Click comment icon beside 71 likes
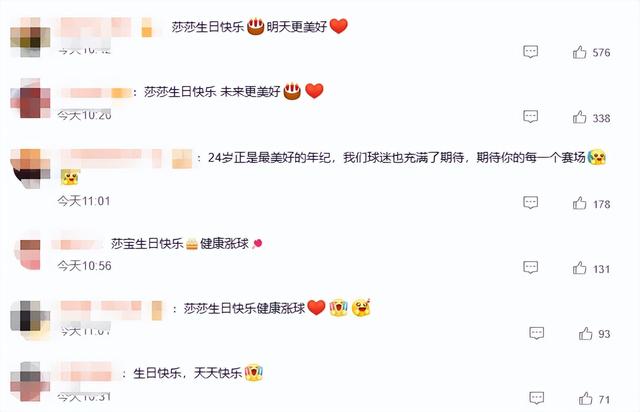 point(536,398)
